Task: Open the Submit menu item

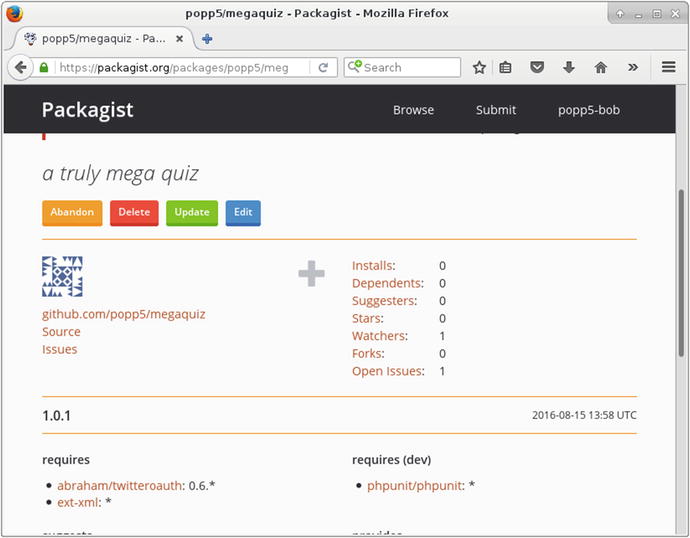Action: click(495, 110)
